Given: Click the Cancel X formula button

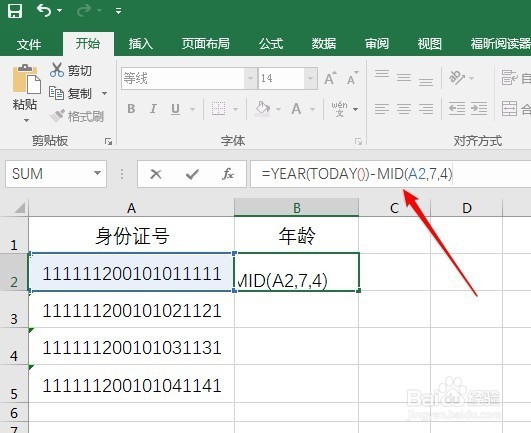Looking at the screenshot, I should pyautogui.click(x=156, y=174).
